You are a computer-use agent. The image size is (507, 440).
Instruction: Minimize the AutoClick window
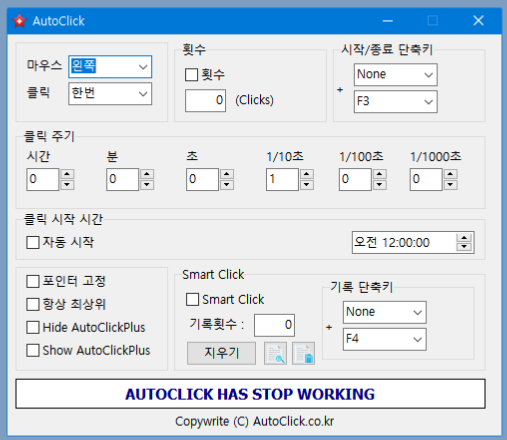tap(387, 21)
